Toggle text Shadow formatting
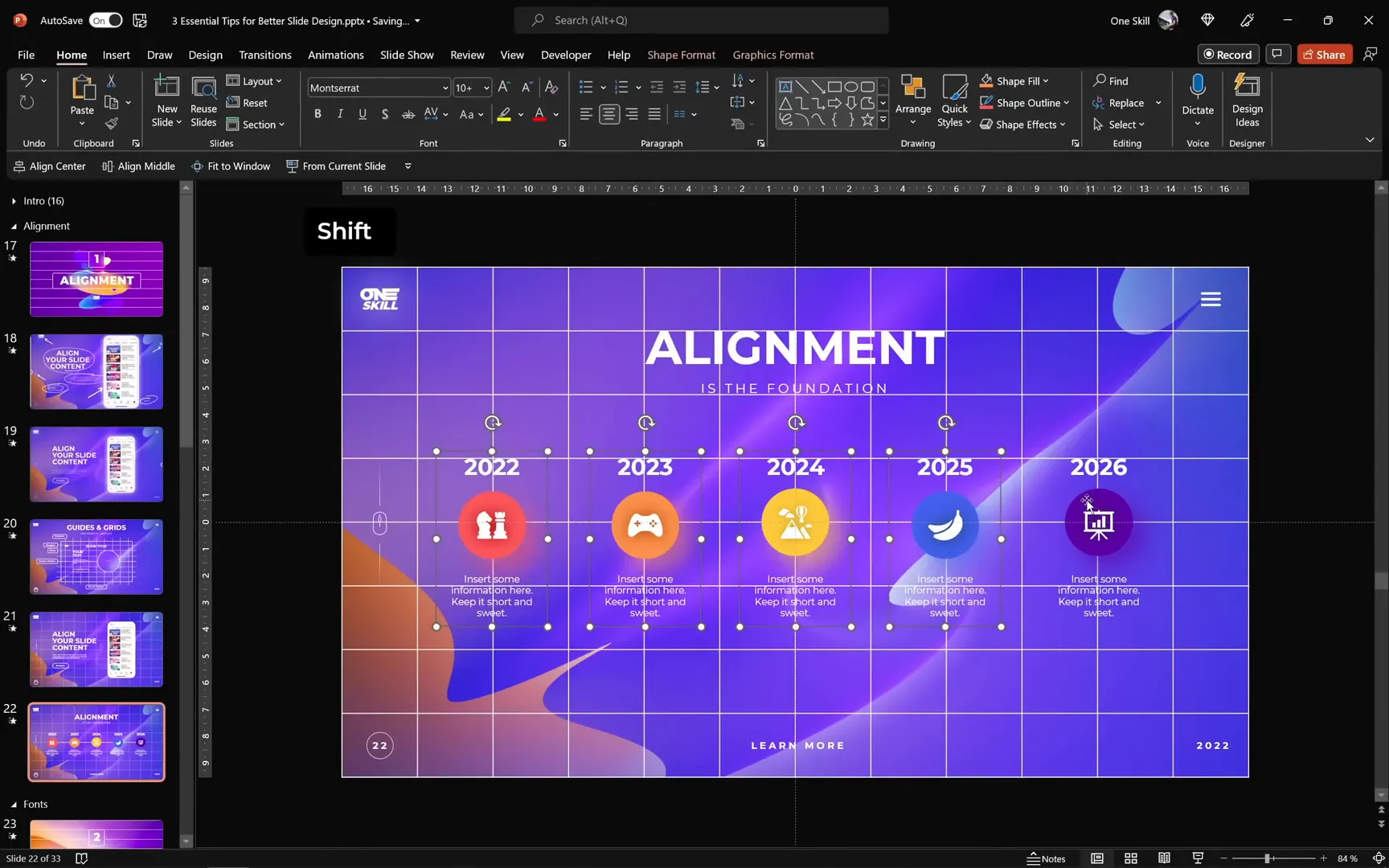1389x868 pixels. (385, 114)
